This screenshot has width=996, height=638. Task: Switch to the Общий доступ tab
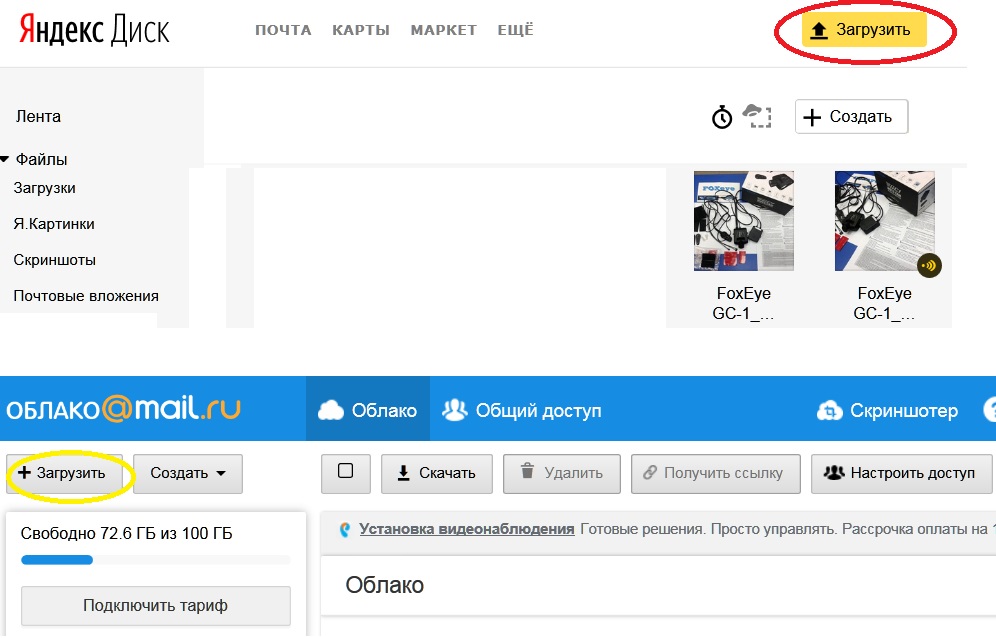click(x=522, y=411)
